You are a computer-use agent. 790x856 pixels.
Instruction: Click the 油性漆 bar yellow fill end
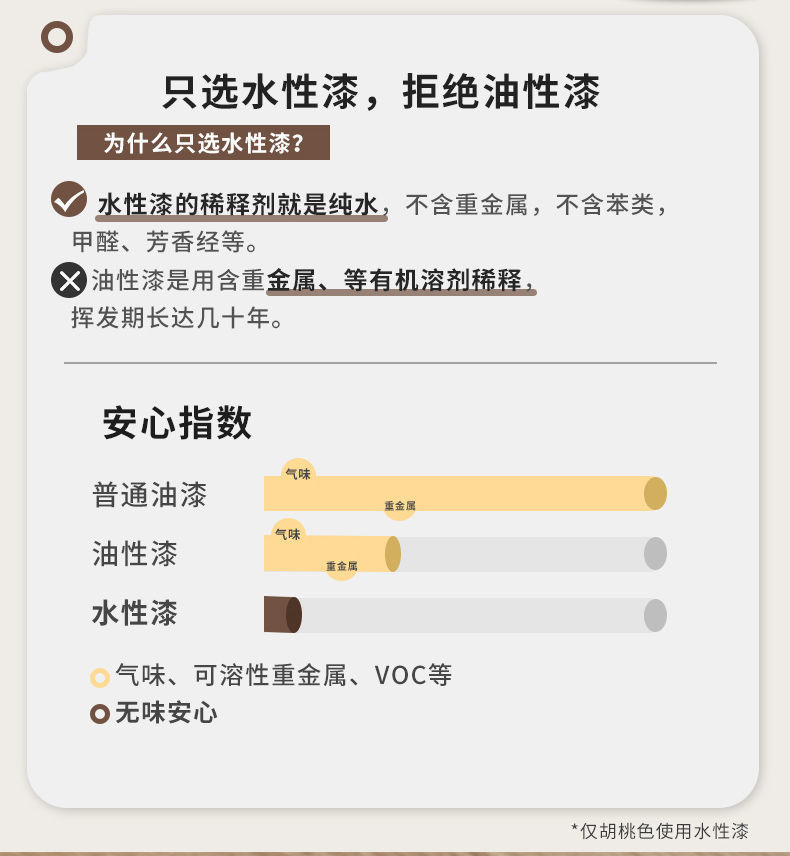pos(393,554)
